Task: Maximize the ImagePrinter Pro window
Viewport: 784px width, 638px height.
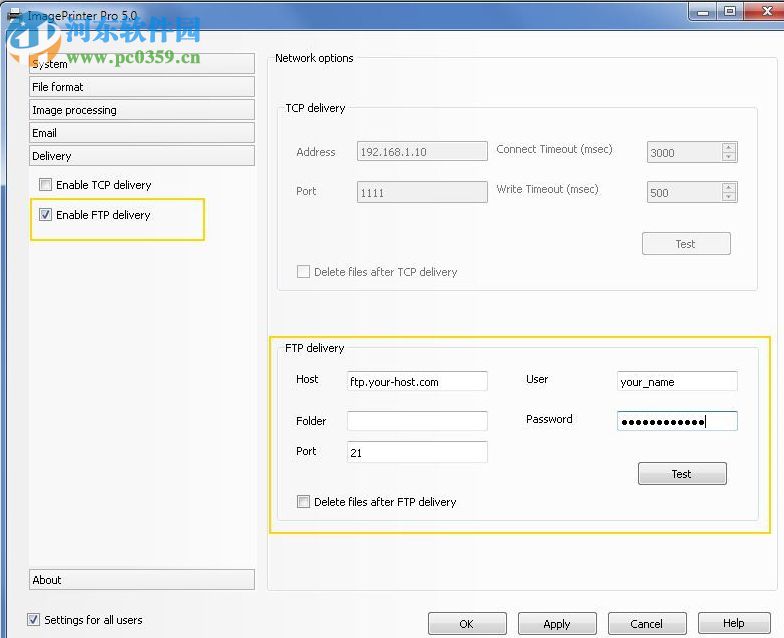Action: [730, 11]
